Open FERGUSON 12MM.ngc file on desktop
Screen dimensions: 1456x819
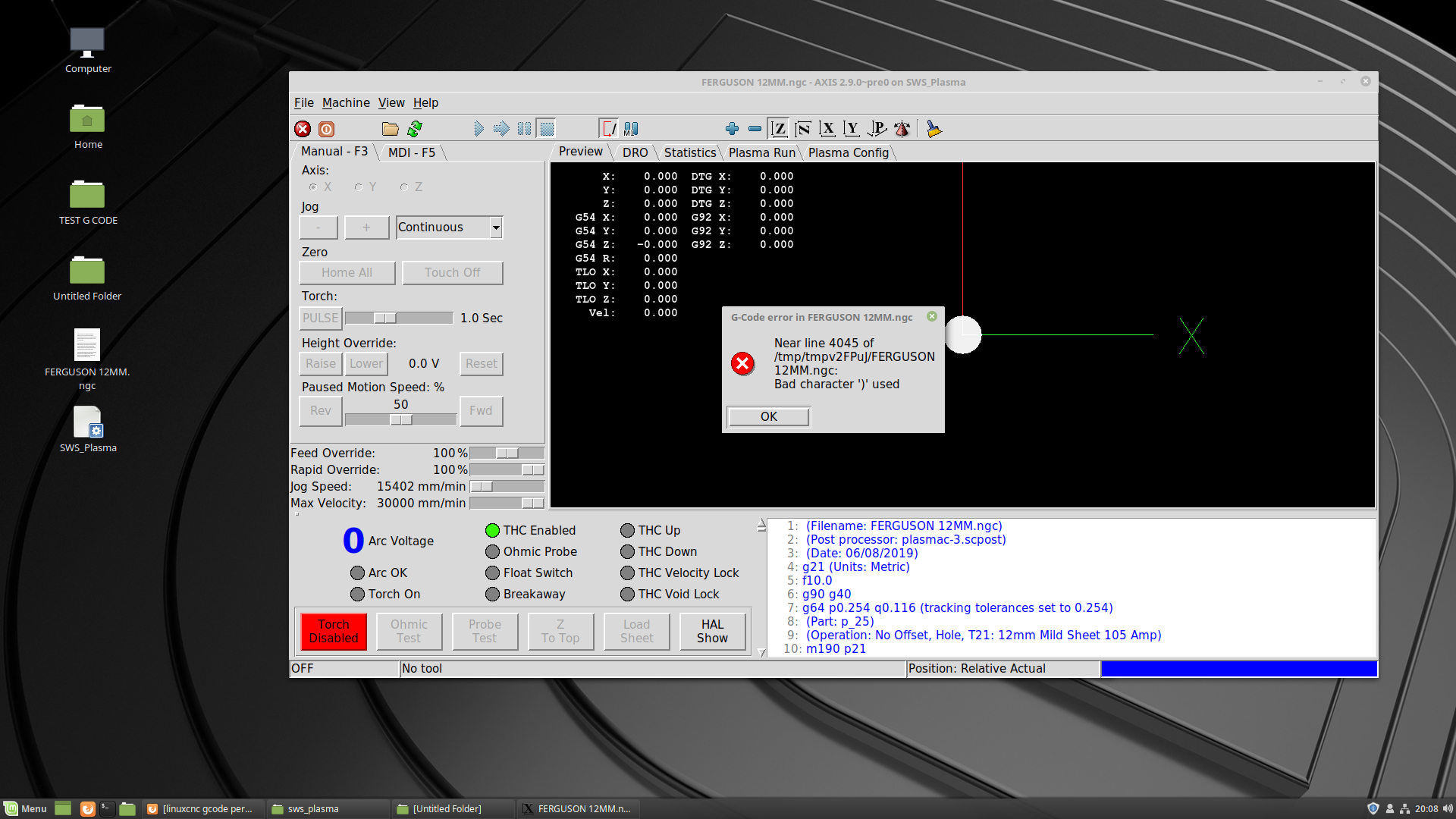pyautogui.click(x=87, y=359)
